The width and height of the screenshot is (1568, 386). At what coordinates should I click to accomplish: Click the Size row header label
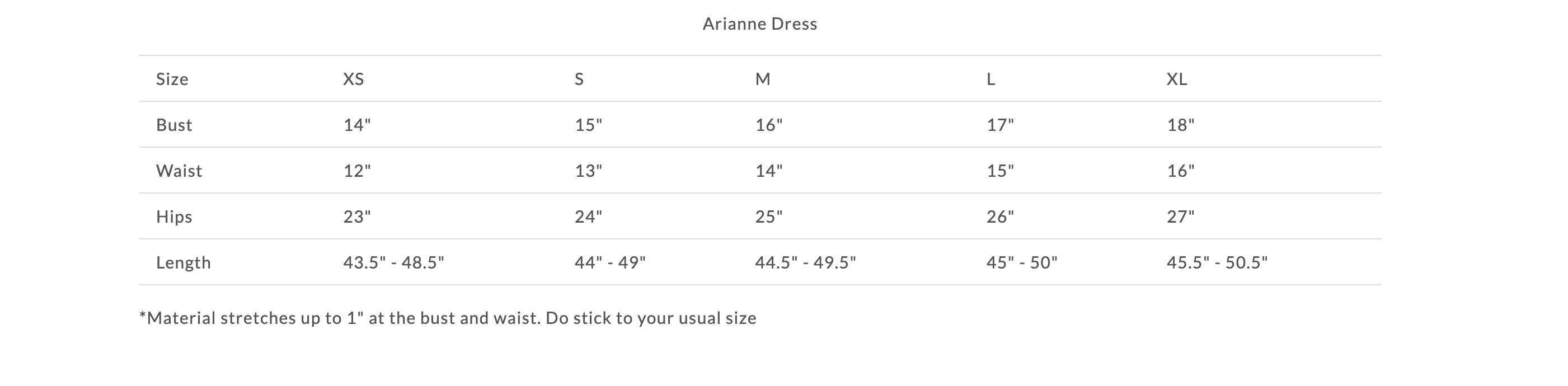coord(172,79)
